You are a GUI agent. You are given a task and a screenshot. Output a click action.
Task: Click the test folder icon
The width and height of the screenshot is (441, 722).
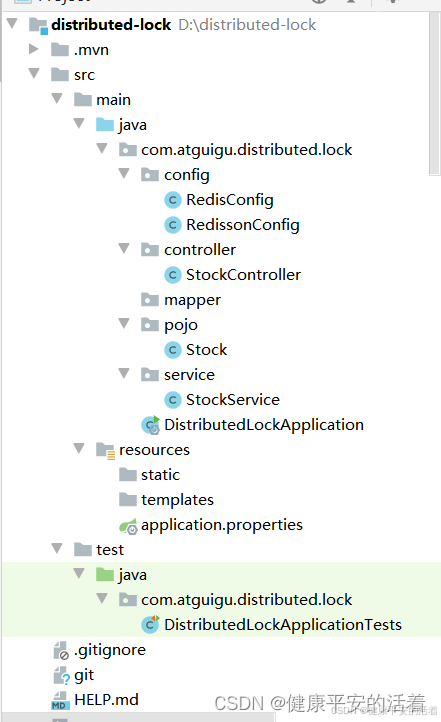[83, 549]
